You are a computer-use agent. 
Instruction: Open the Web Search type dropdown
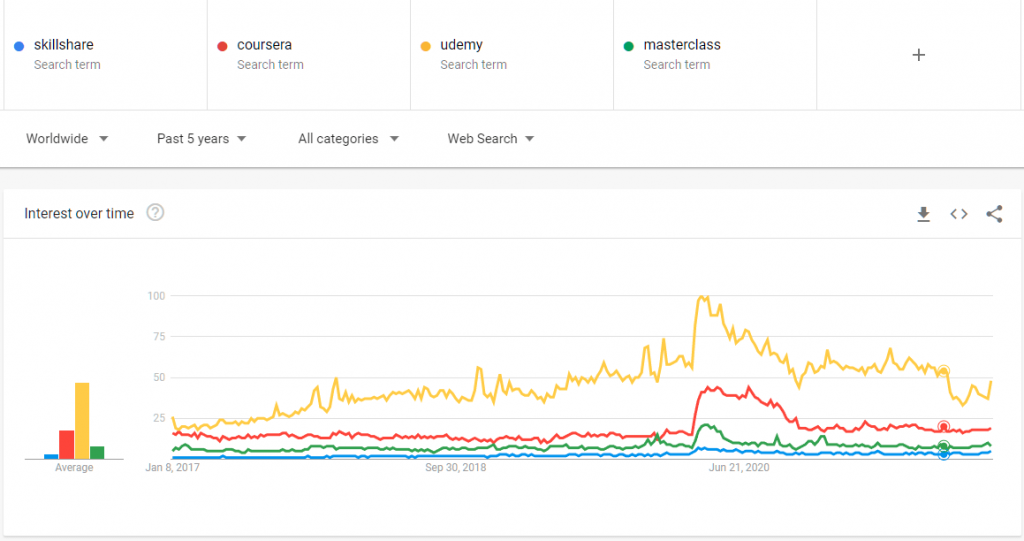point(490,139)
